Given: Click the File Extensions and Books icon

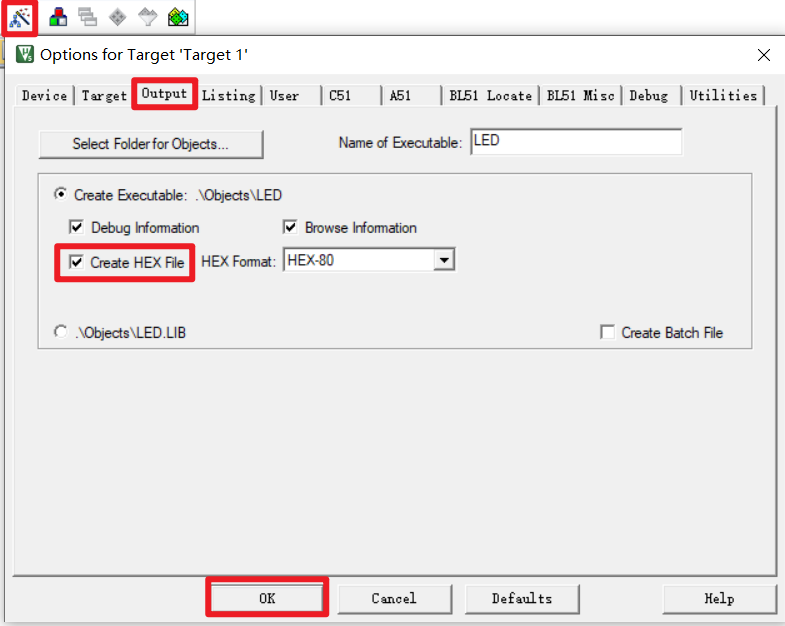Looking at the screenshot, I should [58, 18].
